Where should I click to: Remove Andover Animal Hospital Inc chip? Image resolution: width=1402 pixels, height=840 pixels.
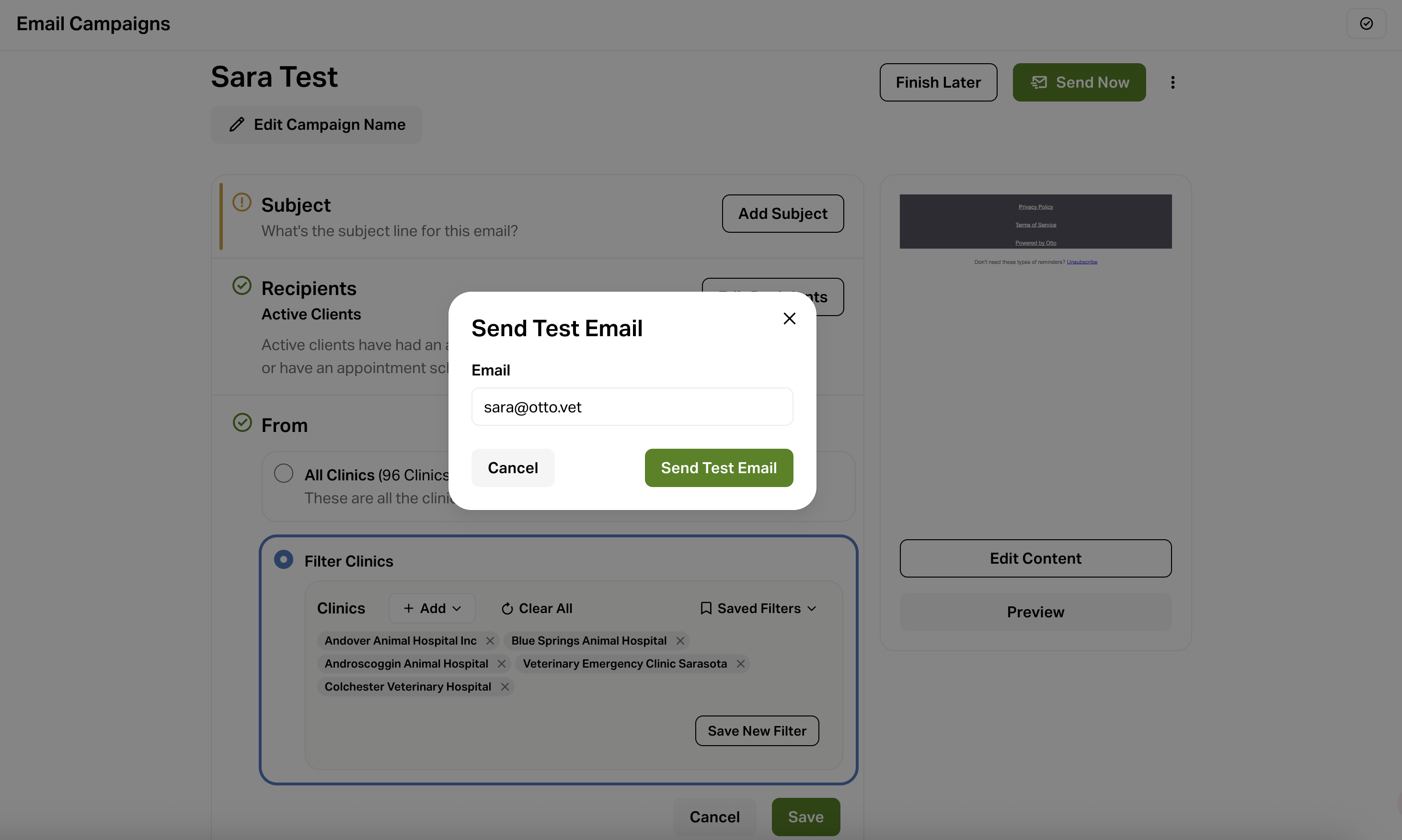pos(490,641)
